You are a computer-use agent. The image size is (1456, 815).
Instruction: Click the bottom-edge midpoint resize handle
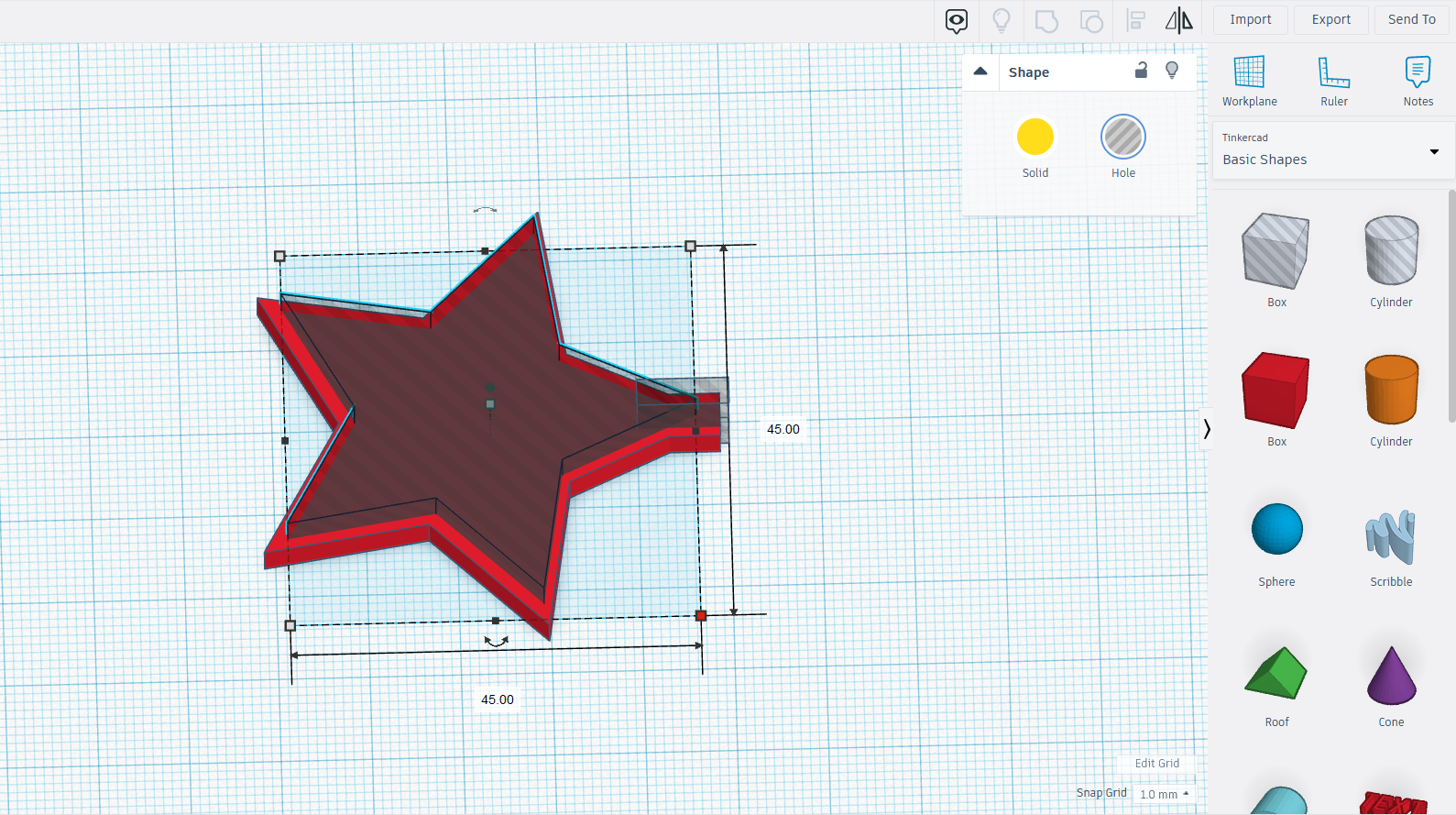(x=496, y=621)
